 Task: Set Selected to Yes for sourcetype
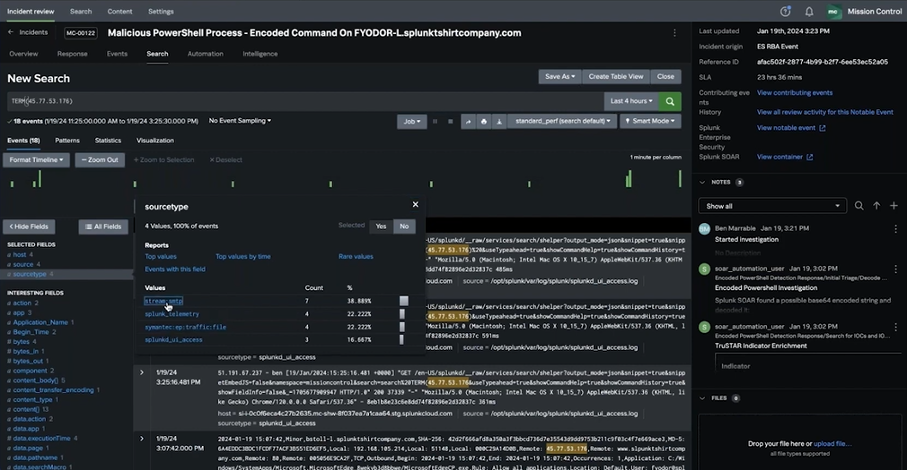(x=380, y=226)
